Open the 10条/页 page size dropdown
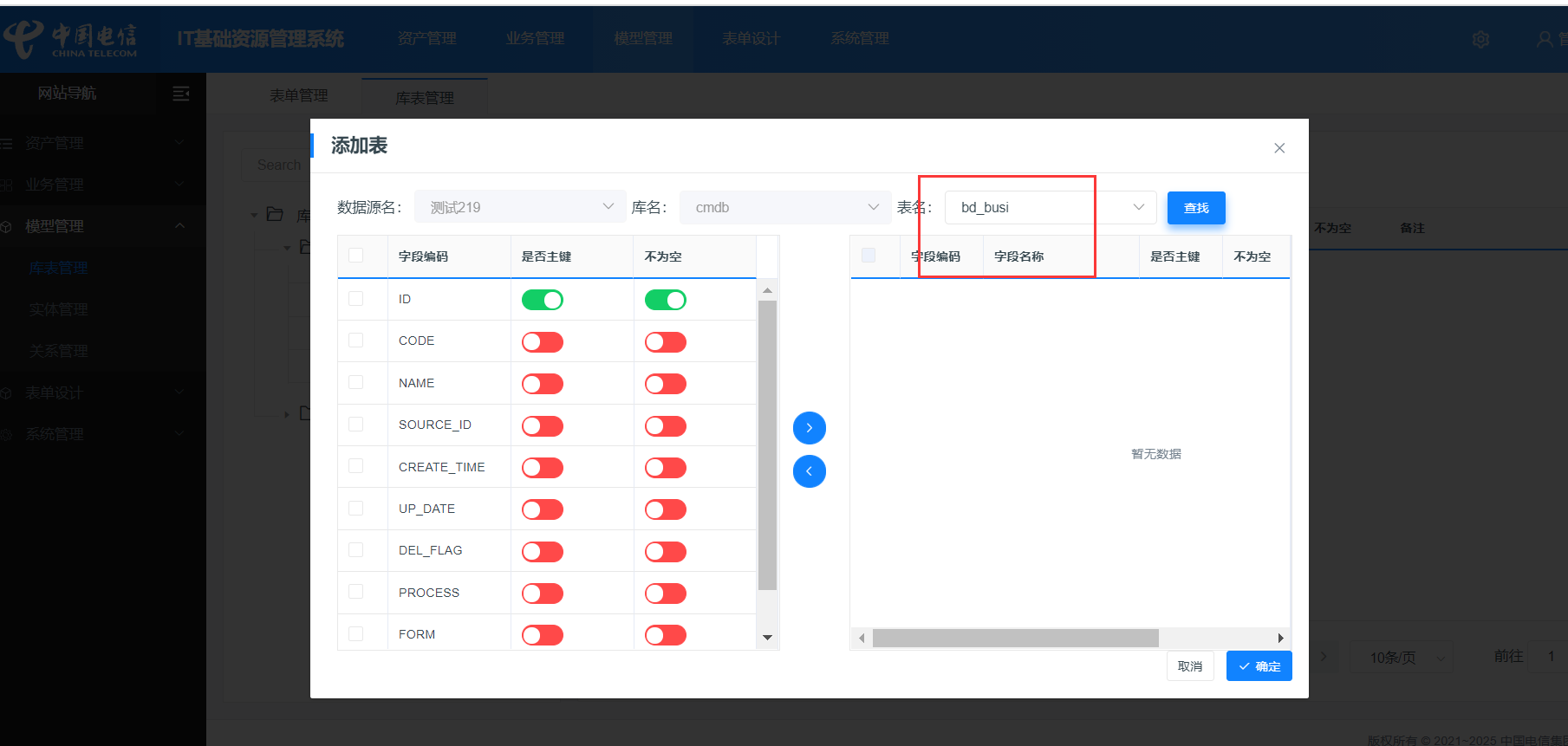The height and width of the screenshot is (746, 1568). tap(1401, 658)
